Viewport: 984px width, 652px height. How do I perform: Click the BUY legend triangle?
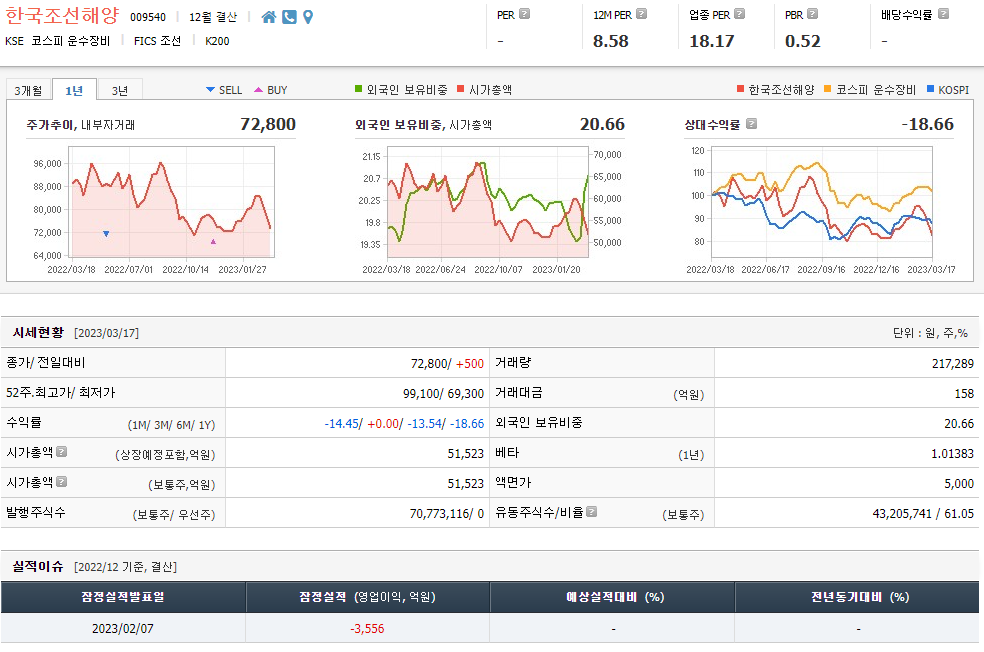point(259,90)
